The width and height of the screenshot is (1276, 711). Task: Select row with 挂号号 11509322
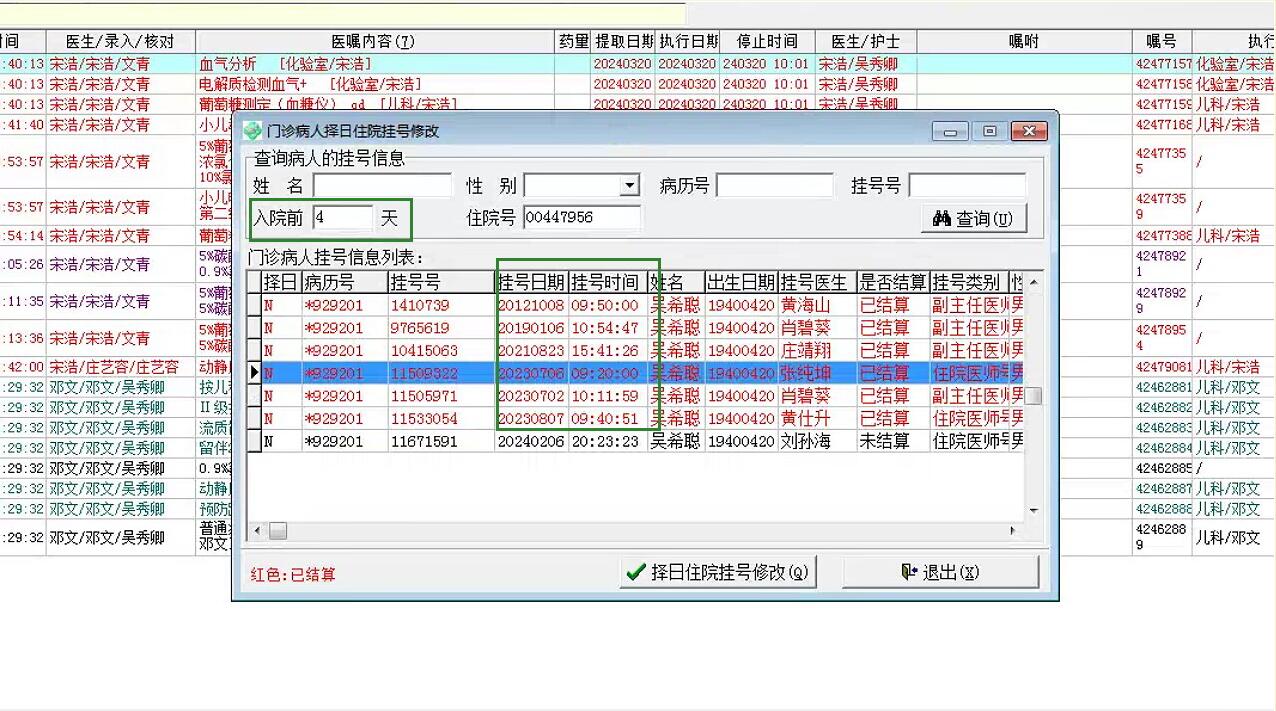pos(636,373)
